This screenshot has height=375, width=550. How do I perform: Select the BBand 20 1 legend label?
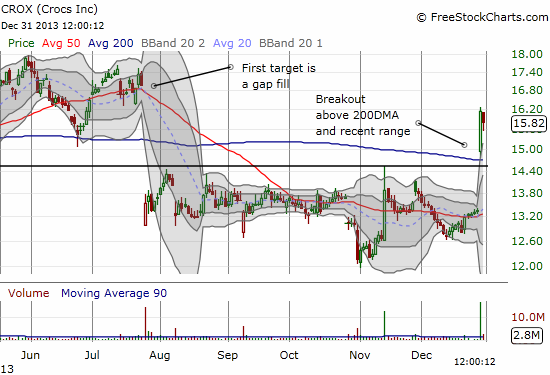tap(290, 43)
